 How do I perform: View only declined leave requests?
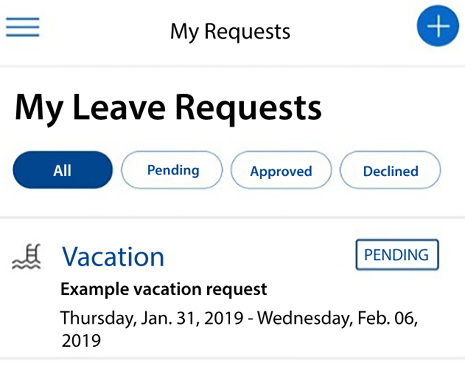click(390, 170)
